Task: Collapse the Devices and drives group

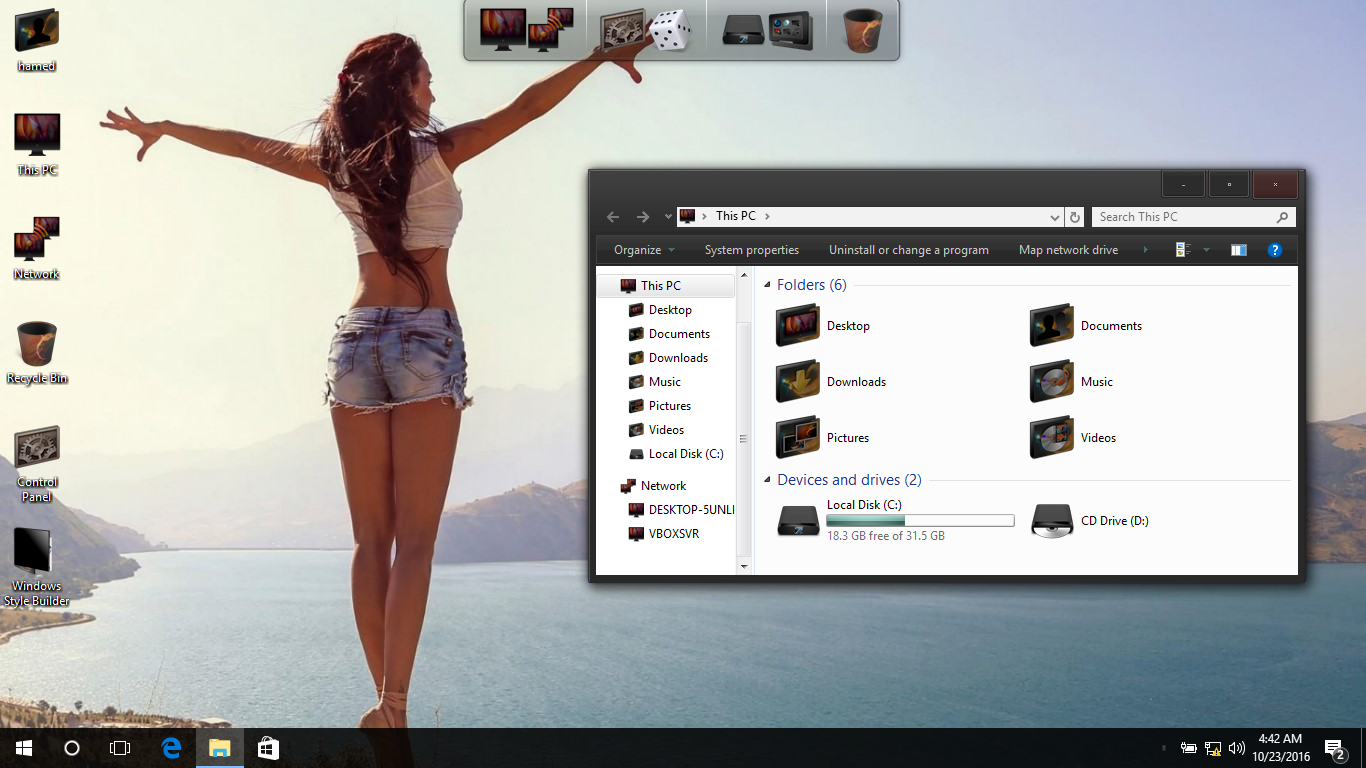Action: tap(768, 480)
